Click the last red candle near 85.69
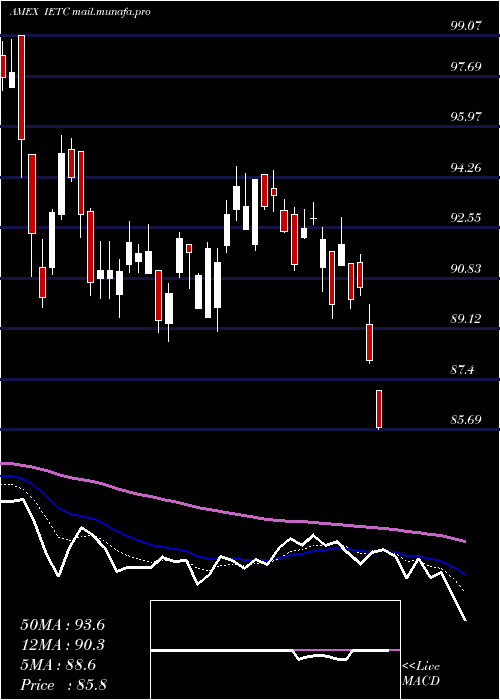 pyautogui.click(x=379, y=409)
